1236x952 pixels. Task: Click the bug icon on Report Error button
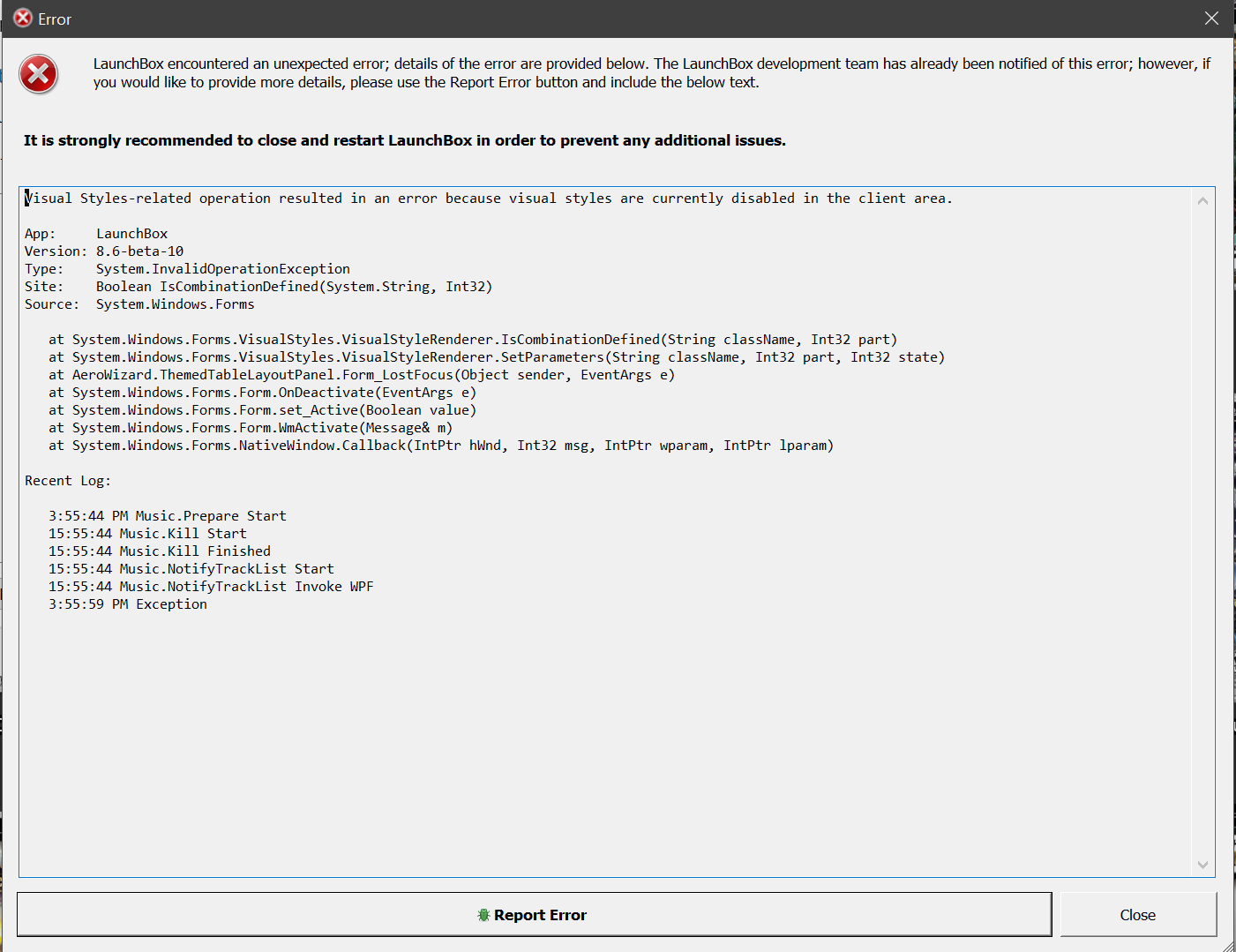click(483, 915)
